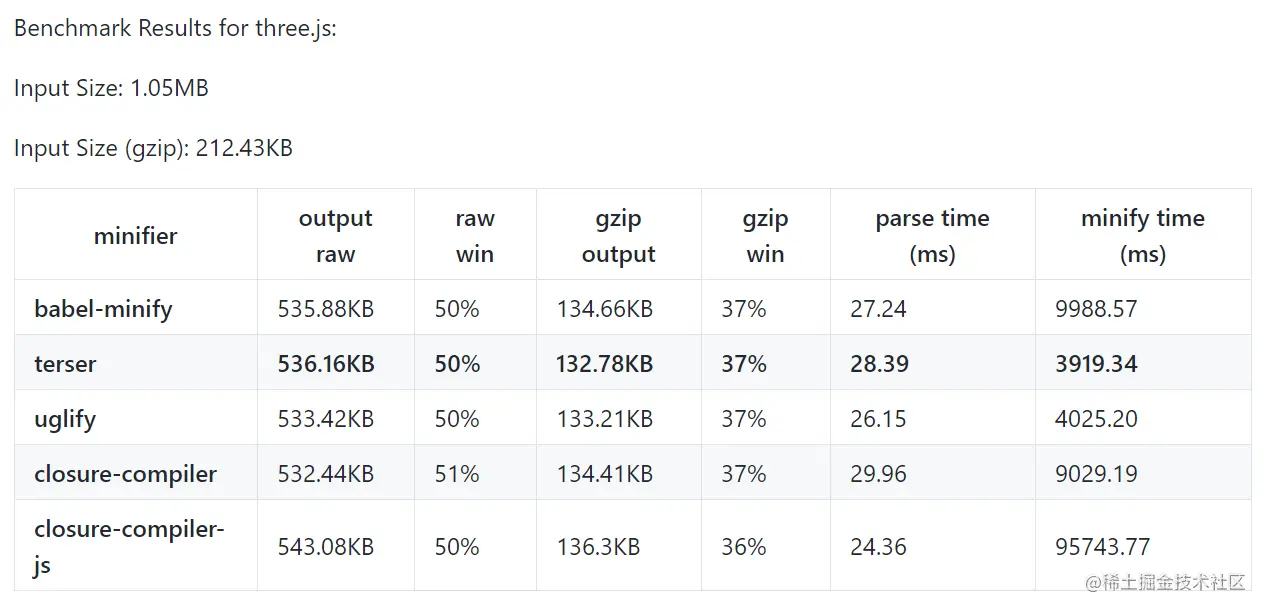
Task: Click terser's minify time value 3919.34
Action: click(1096, 364)
